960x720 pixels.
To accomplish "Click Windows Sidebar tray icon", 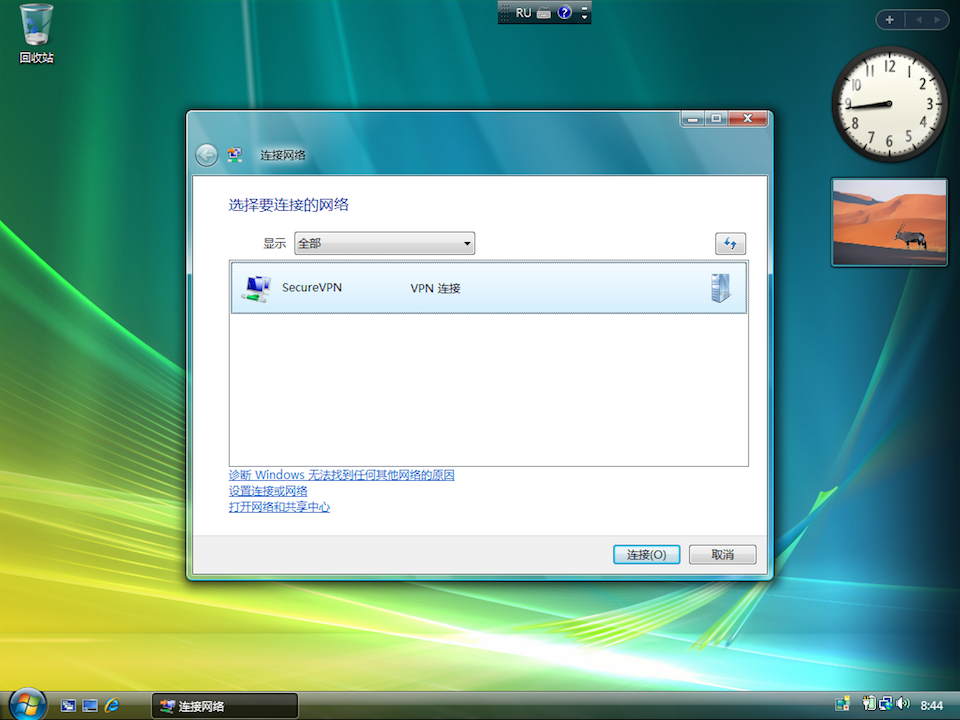I will [843, 705].
